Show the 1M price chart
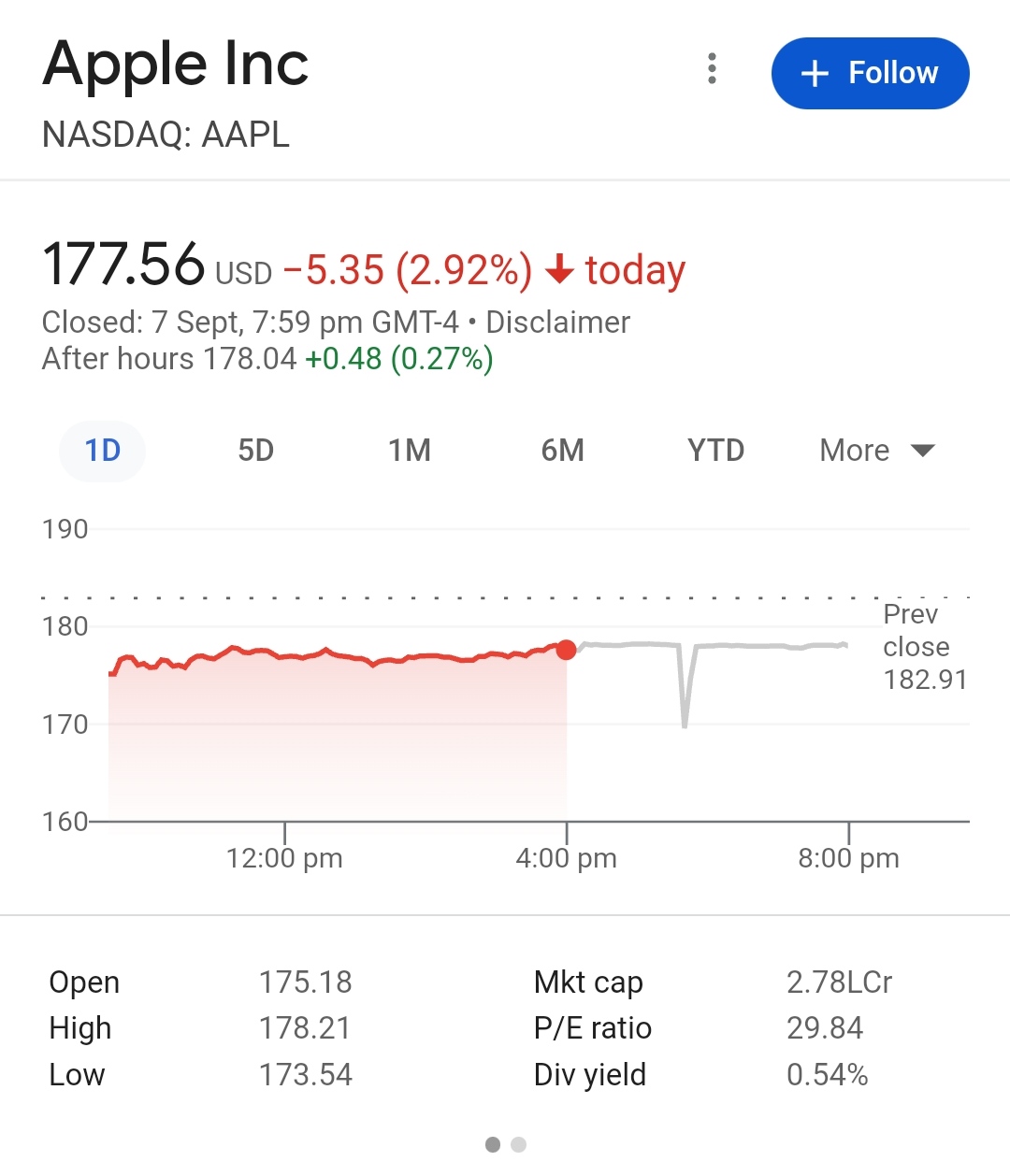Screen dimensions: 1010x1176 (410, 451)
